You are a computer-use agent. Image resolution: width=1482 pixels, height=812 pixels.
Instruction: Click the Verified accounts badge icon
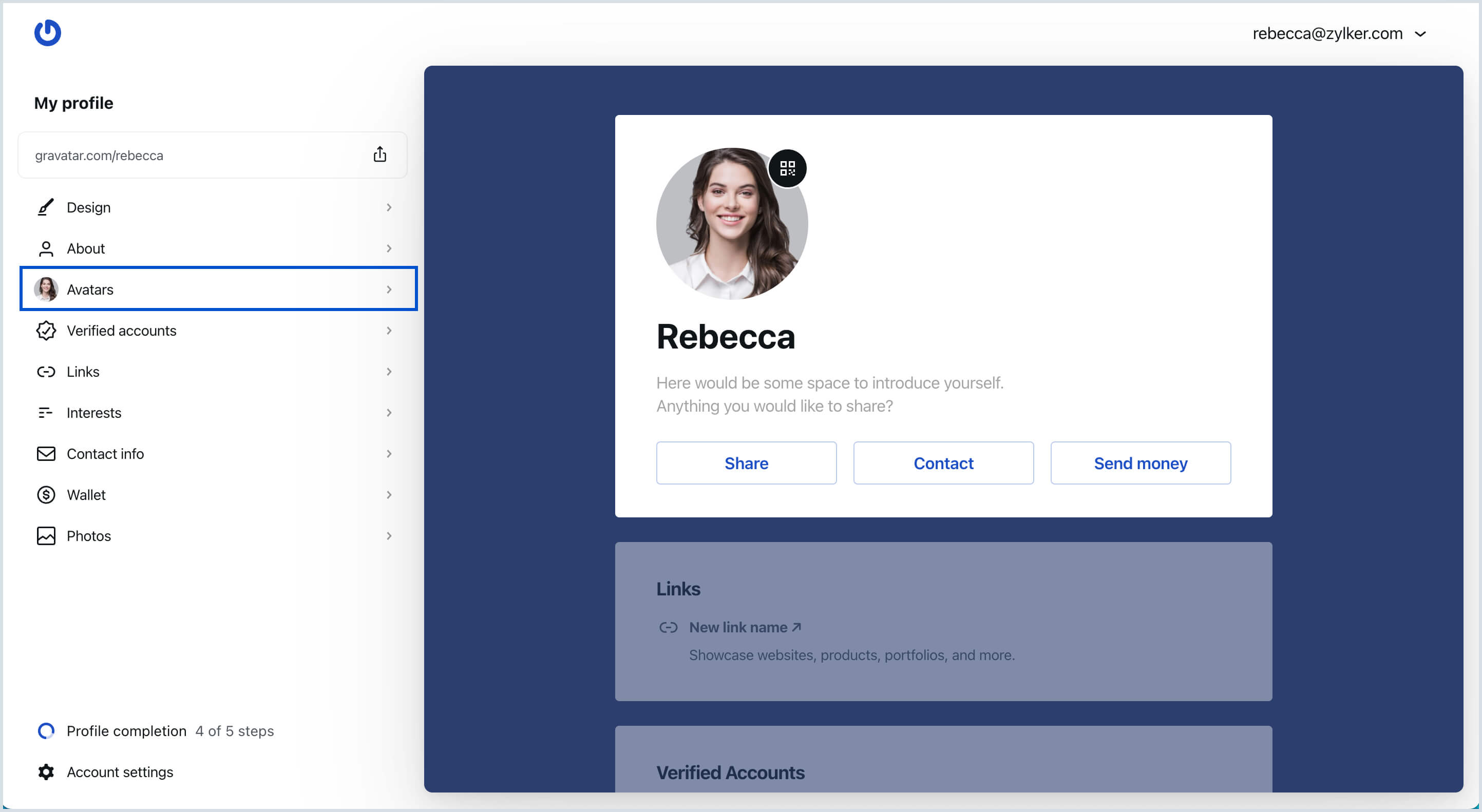point(46,331)
